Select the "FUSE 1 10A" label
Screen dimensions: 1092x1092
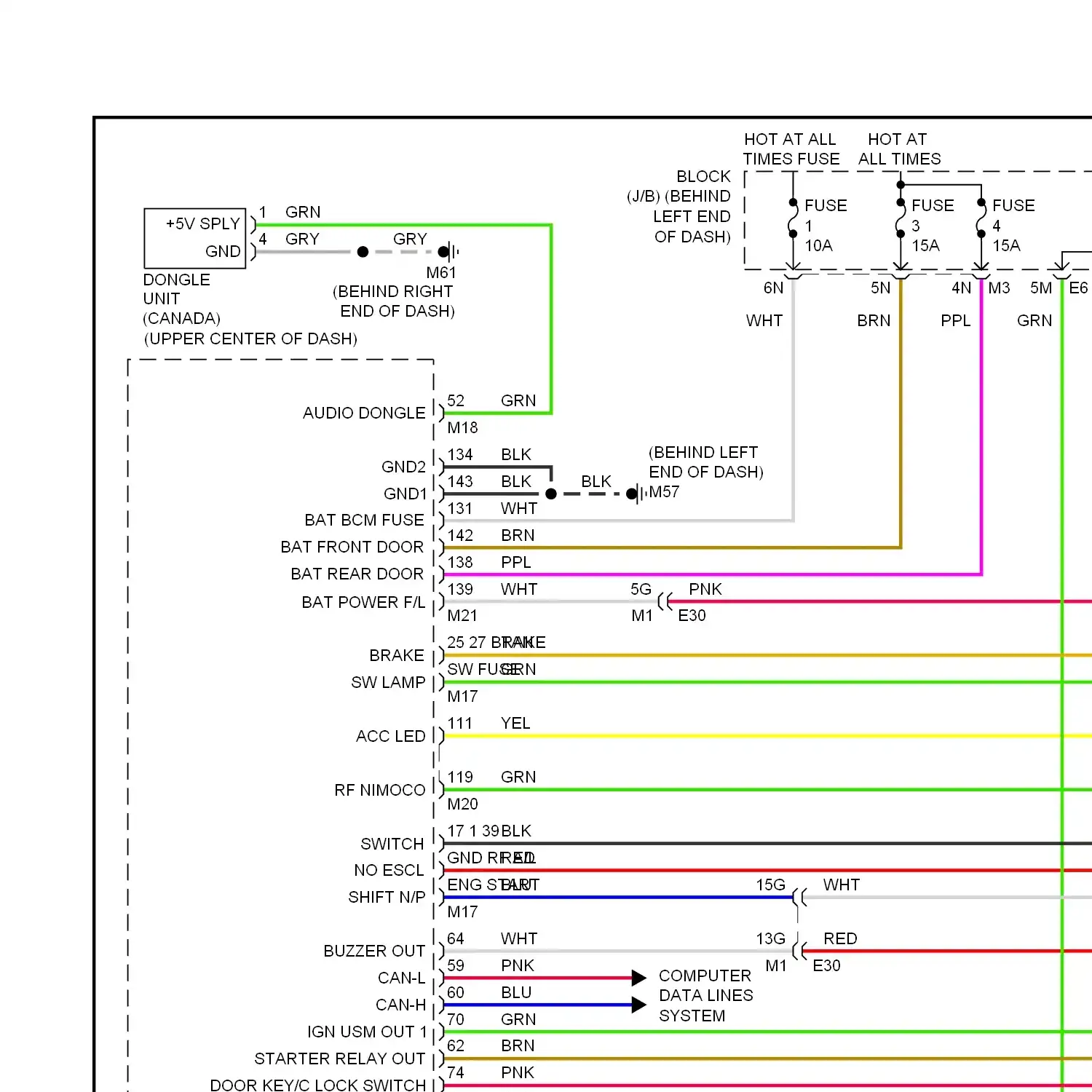coord(826,226)
